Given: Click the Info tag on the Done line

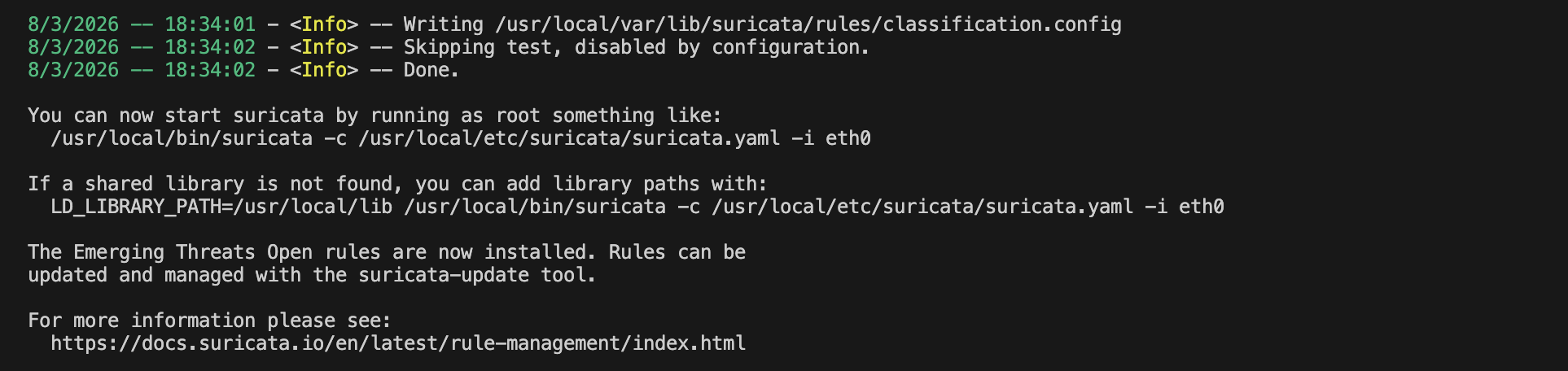Looking at the screenshot, I should pyautogui.click(x=324, y=70).
